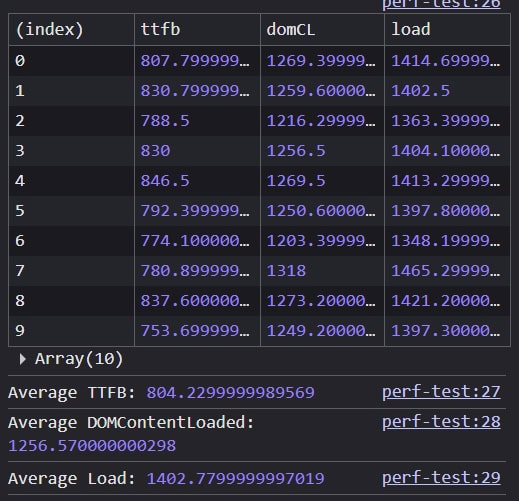Viewport: 519px width, 501px height.
Task: Select load value 1402.5 in row 1
Action: [420, 91]
